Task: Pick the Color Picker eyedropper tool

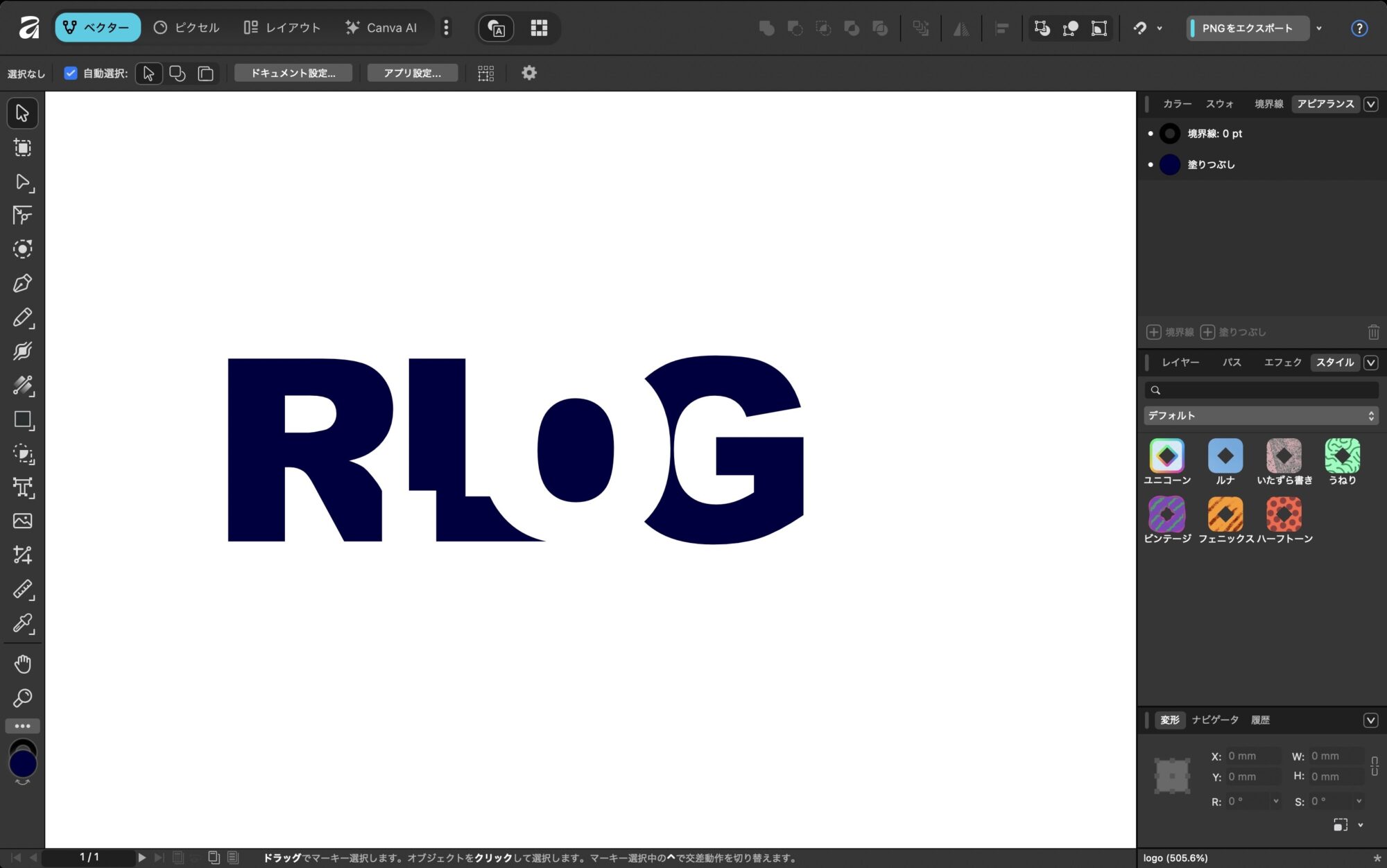Action: [x=22, y=623]
